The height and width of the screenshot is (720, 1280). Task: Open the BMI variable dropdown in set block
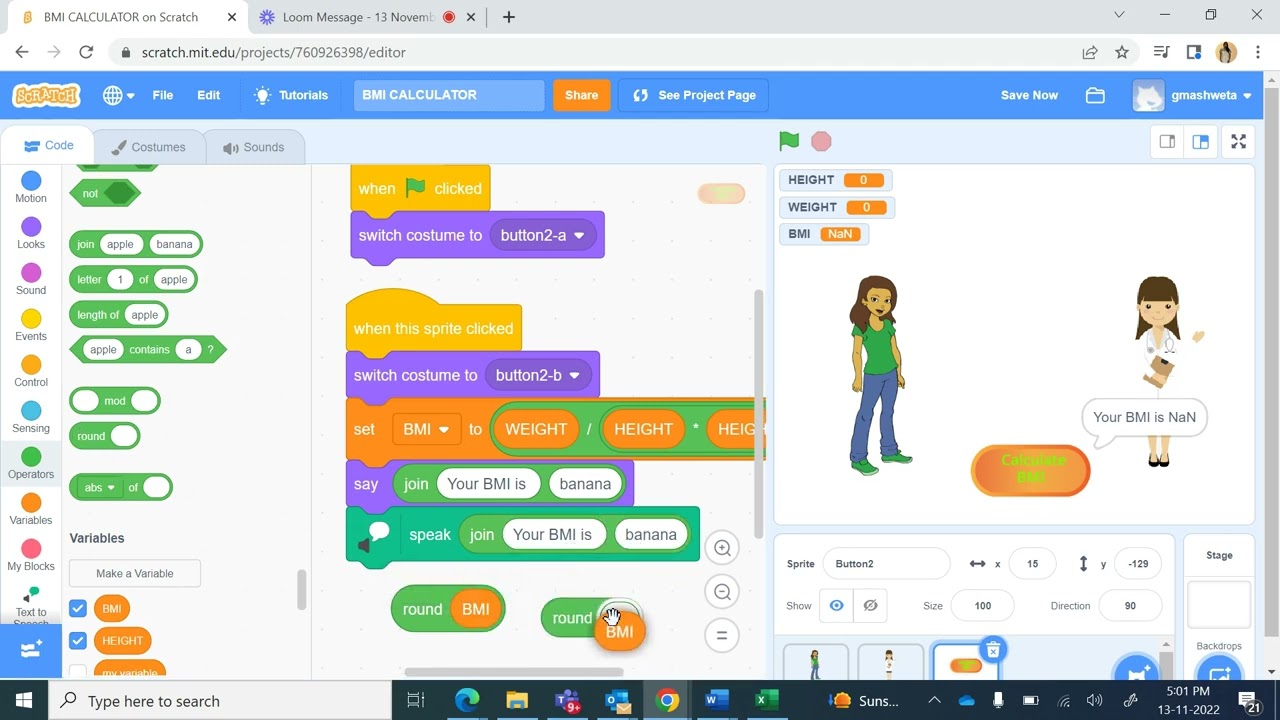(427, 429)
